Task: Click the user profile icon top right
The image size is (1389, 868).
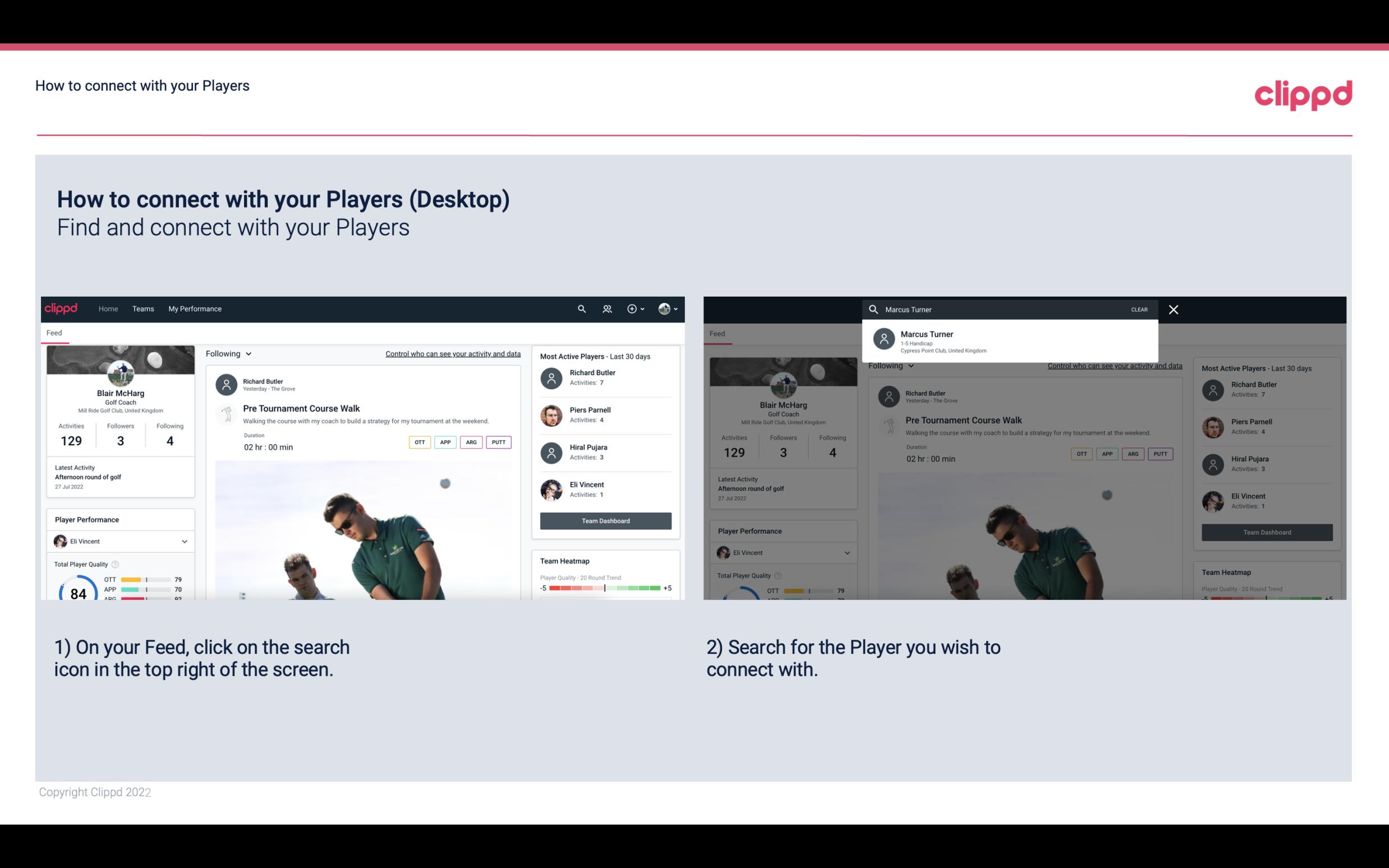Action: pos(665,309)
